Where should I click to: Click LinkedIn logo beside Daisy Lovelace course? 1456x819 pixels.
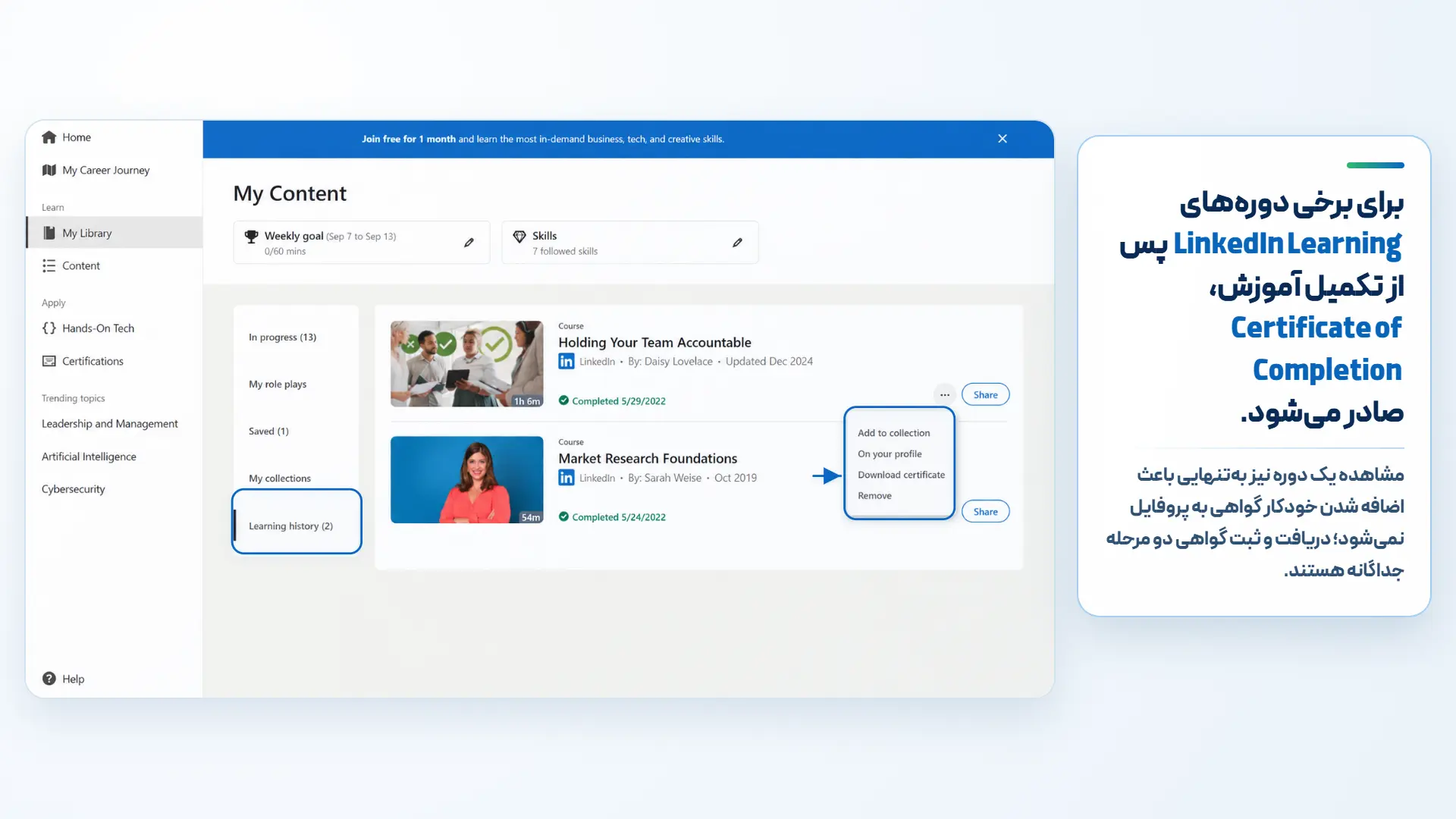point(566,362)
